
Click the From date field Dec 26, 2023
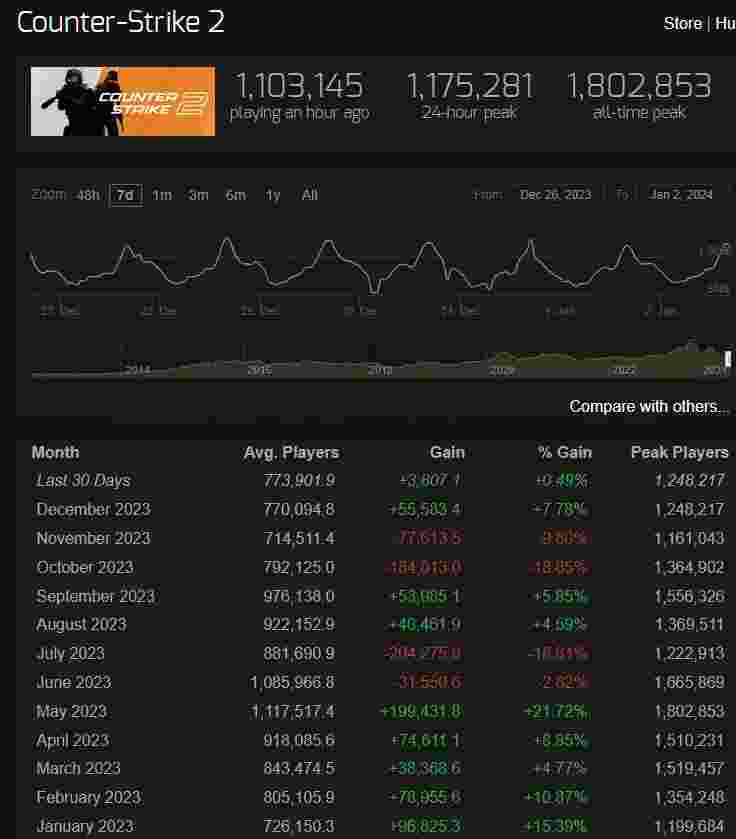point(555,195)
